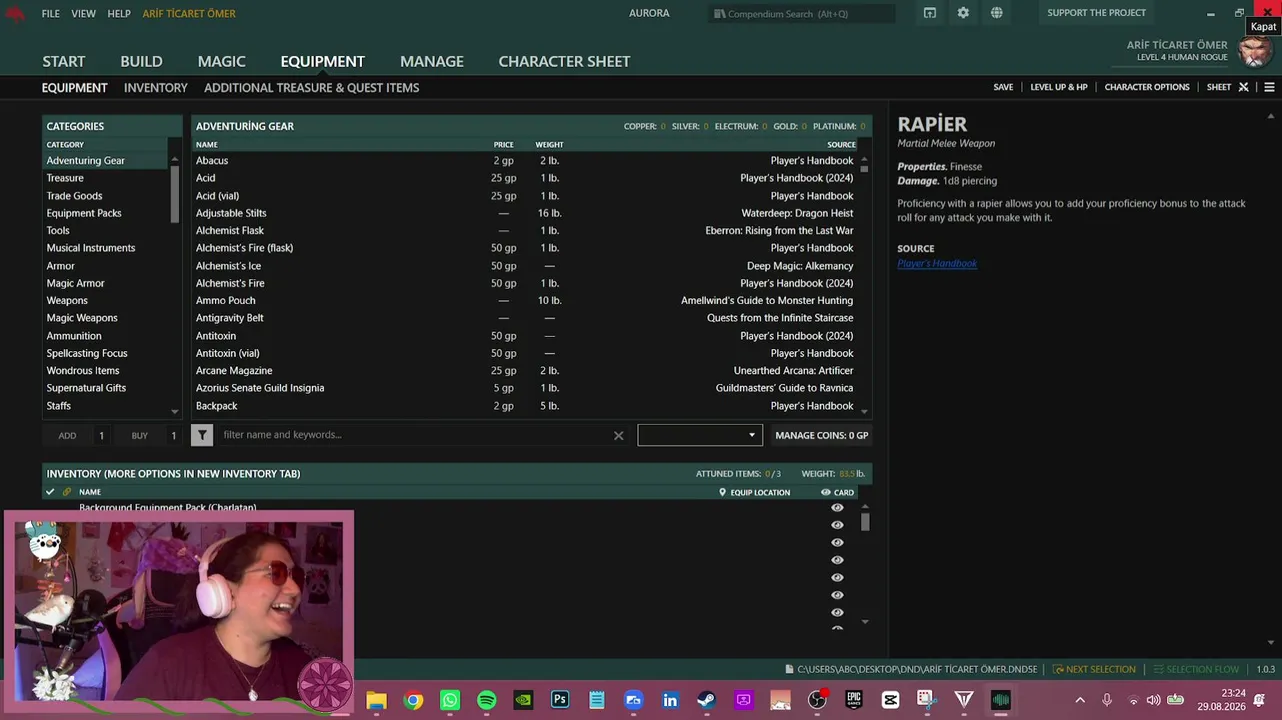The width and height of the screenshot is (1282, 720).
Task: Click the inventory list scrollbar thumb
Action: (865, 522)
